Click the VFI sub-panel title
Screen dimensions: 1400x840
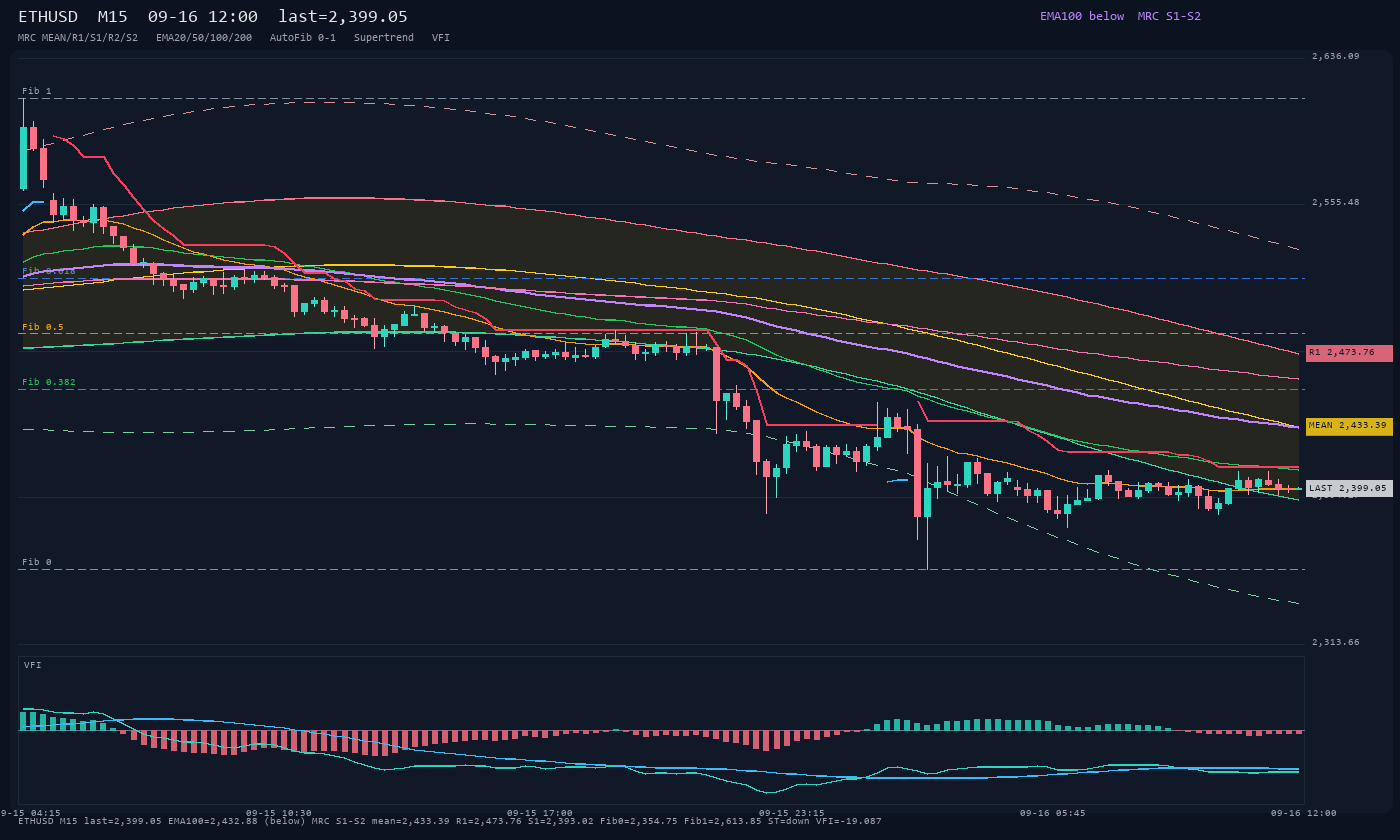[33, 665]
